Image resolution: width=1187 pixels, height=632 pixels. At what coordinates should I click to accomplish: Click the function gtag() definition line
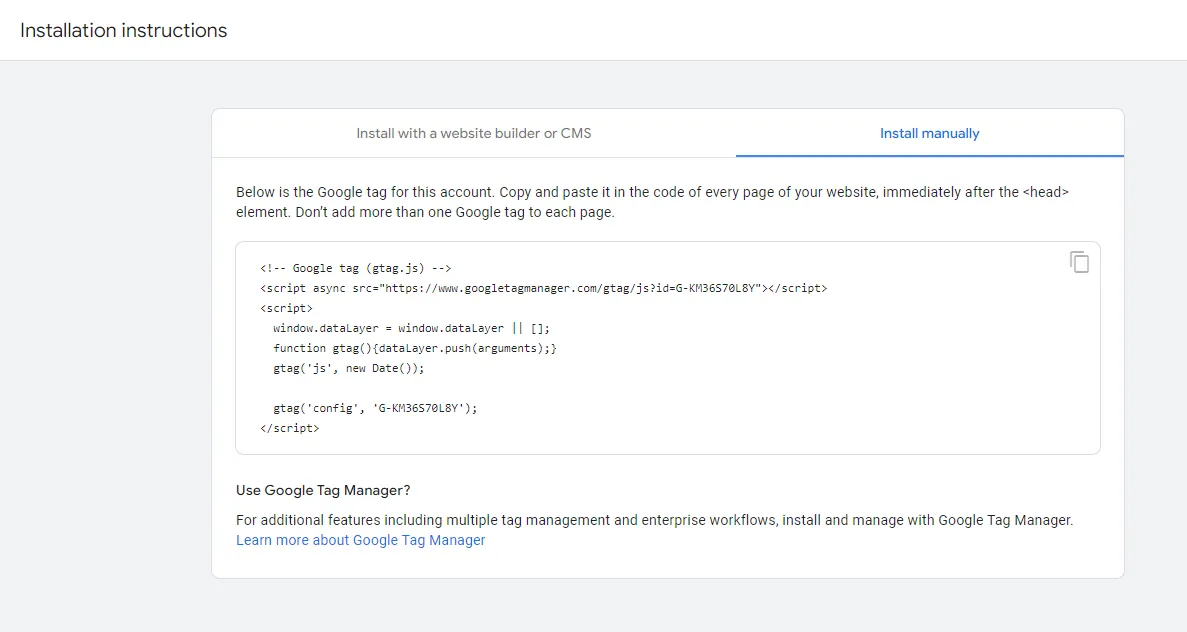[414, 348]
